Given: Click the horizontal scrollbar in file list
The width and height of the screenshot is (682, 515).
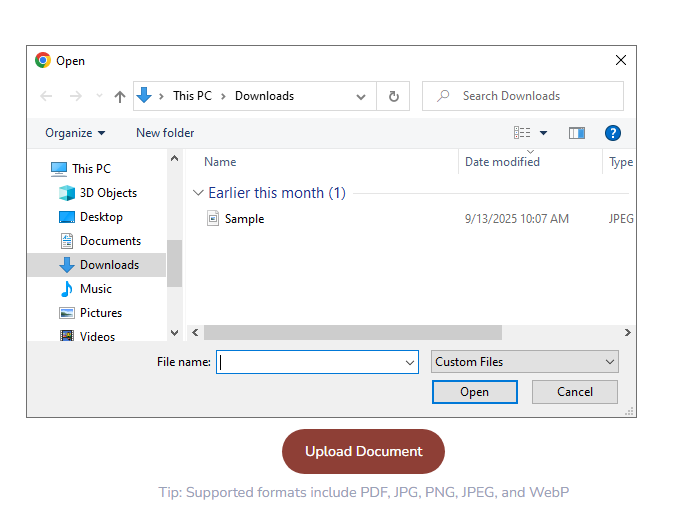Looking at the screenshot, I should [352, 333].
